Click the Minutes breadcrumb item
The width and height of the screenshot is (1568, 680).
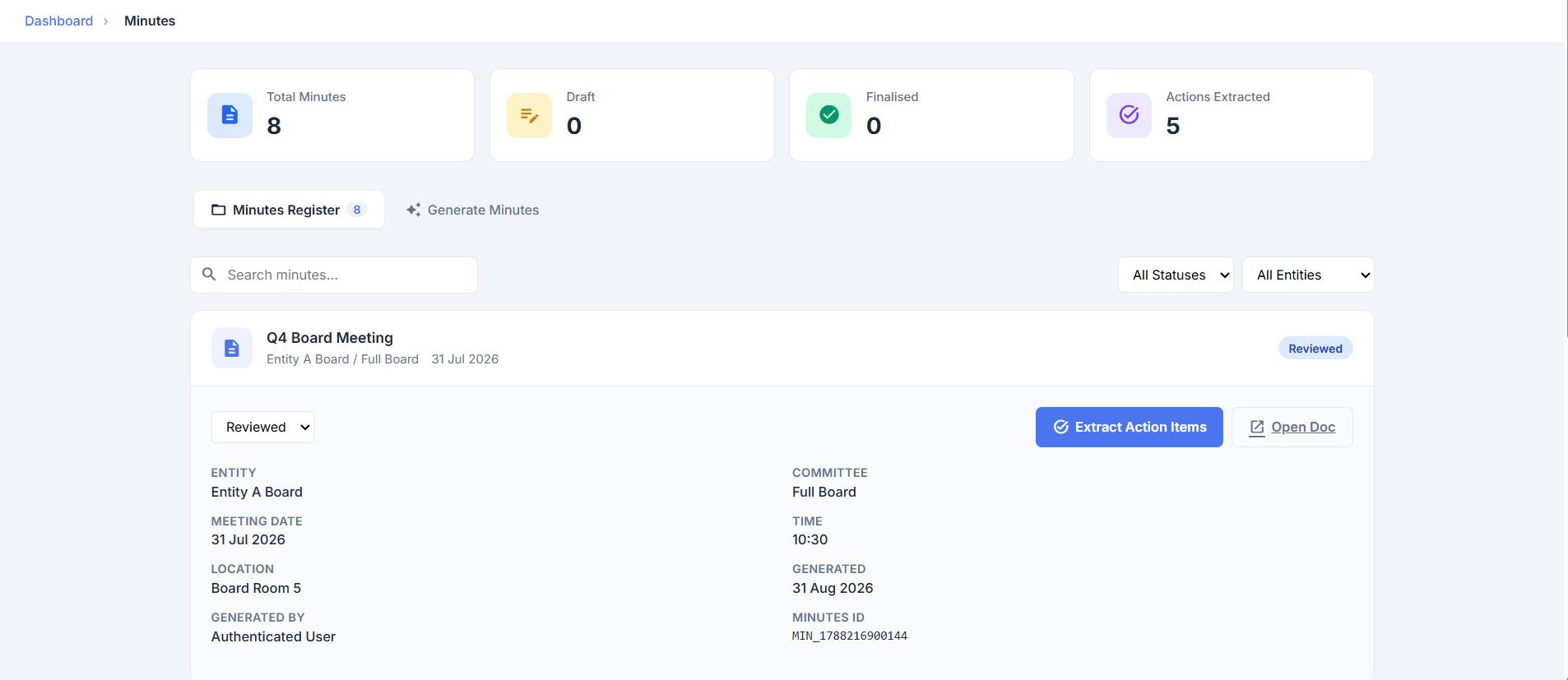pos(150,21)
